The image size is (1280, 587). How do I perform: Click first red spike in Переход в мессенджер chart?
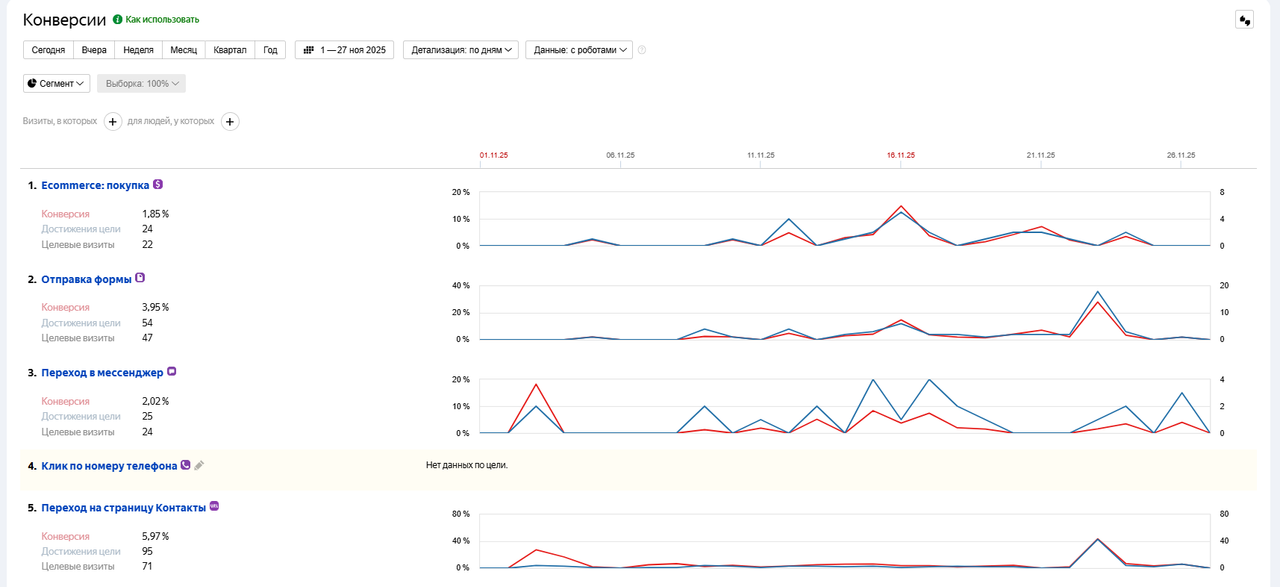click(x=536, y=385)
